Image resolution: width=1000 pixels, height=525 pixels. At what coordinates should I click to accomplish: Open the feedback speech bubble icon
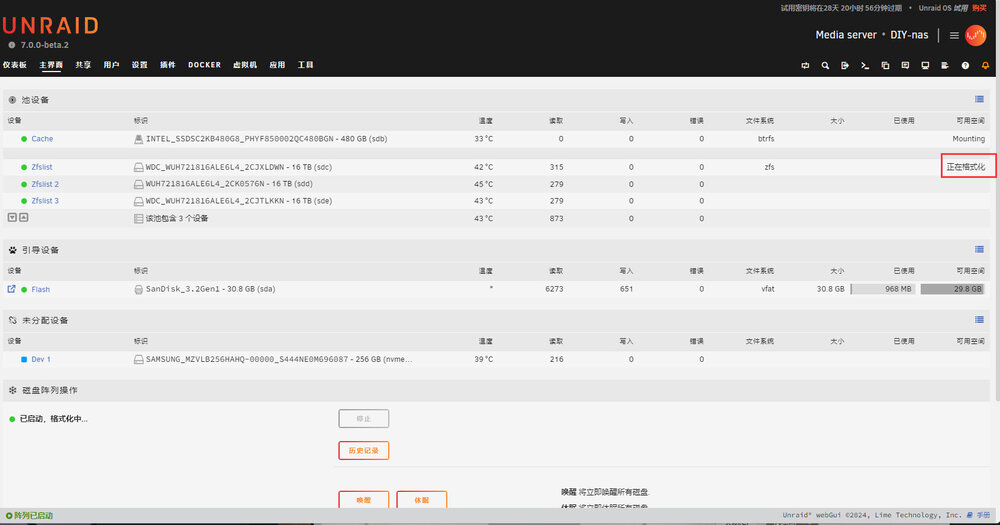905,65
